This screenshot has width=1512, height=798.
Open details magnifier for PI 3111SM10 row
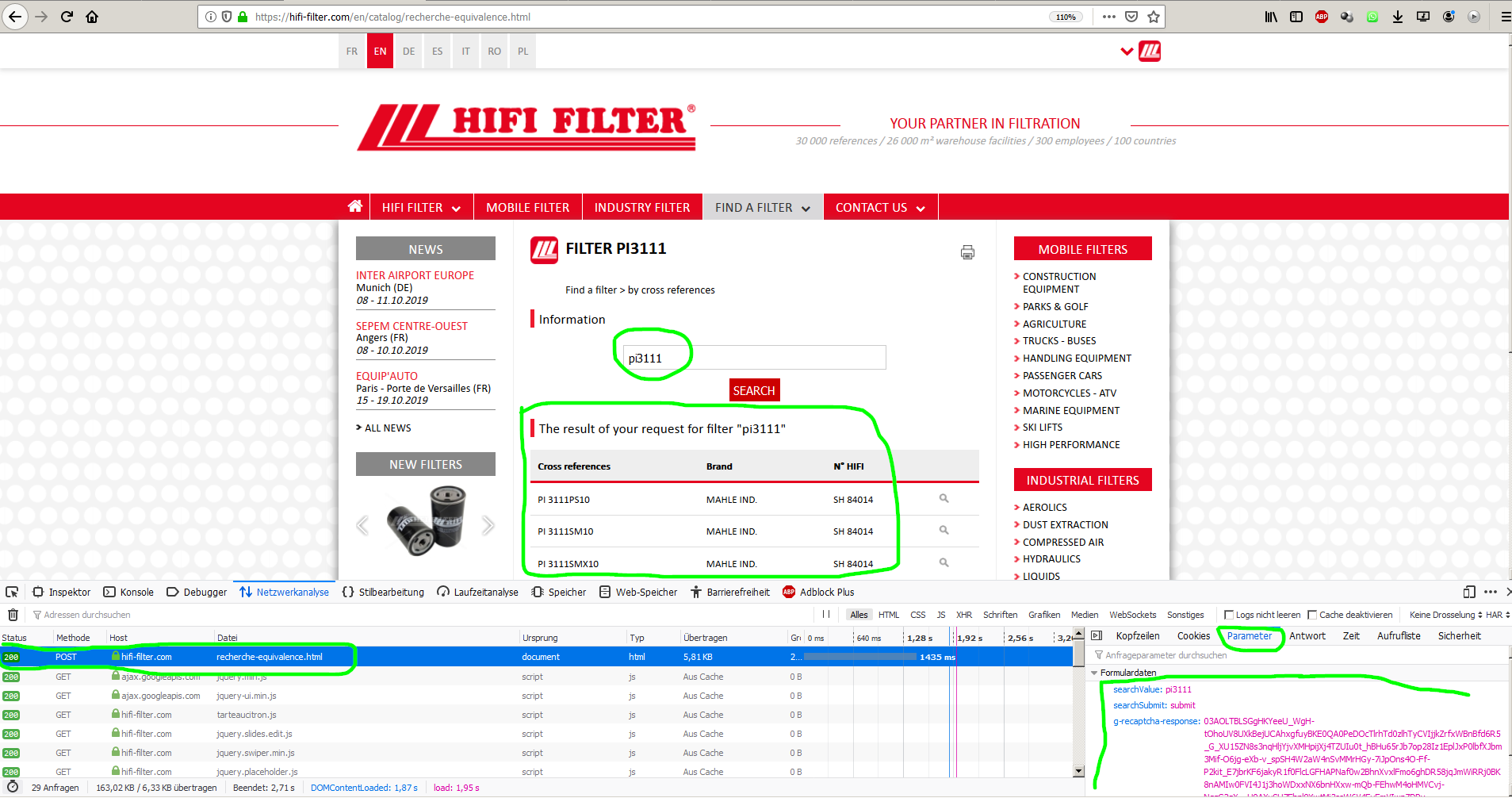click(944, 530)
